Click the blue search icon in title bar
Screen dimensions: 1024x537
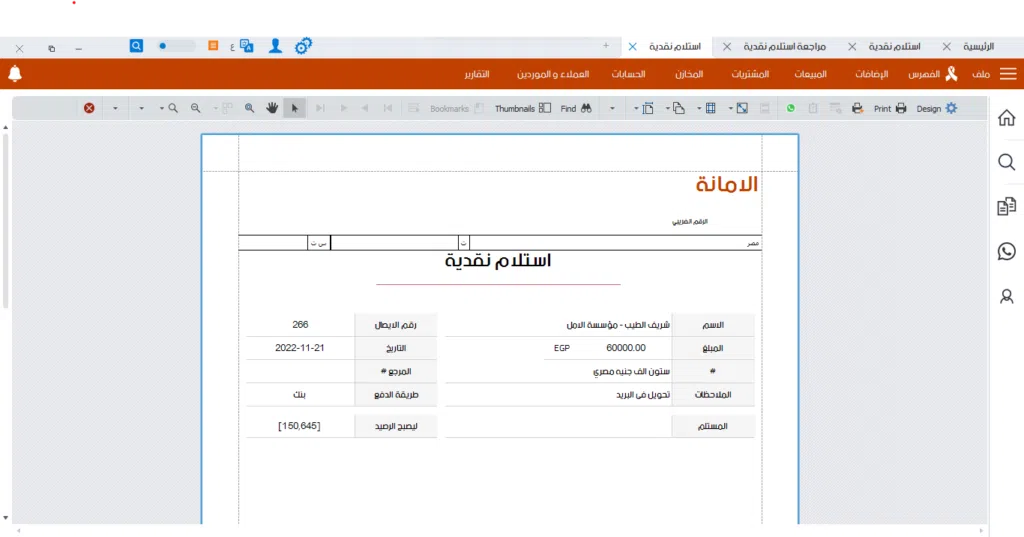[136, 46]
